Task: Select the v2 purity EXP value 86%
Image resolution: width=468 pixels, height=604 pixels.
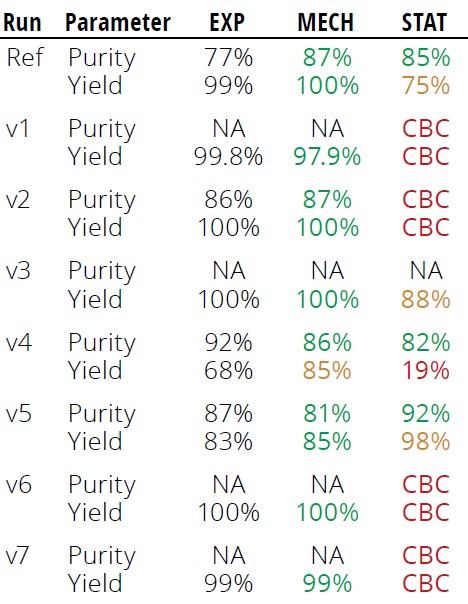Action: (x=228, y=200)
